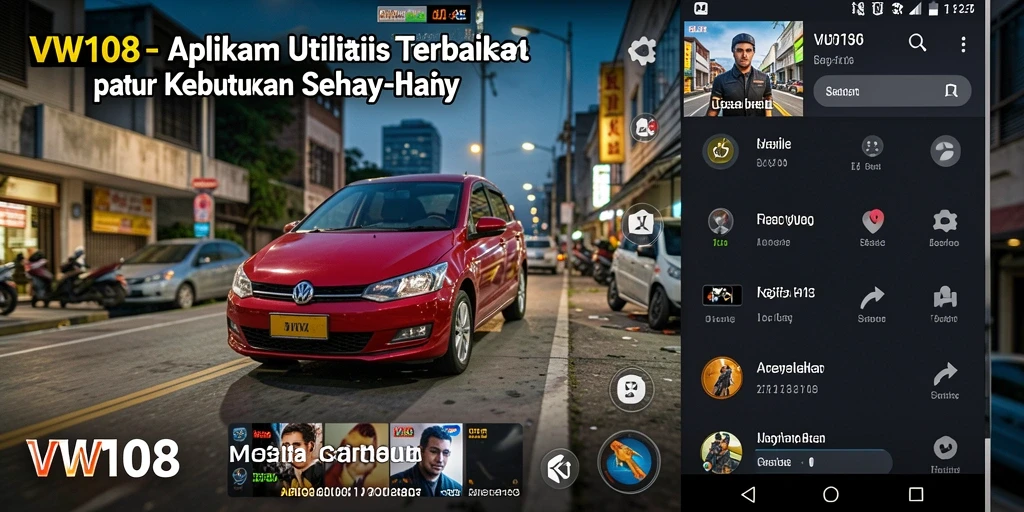Open the gear settings icon over the street photo
Viewport: 1024px width, 512px height.
coord(642,51)
